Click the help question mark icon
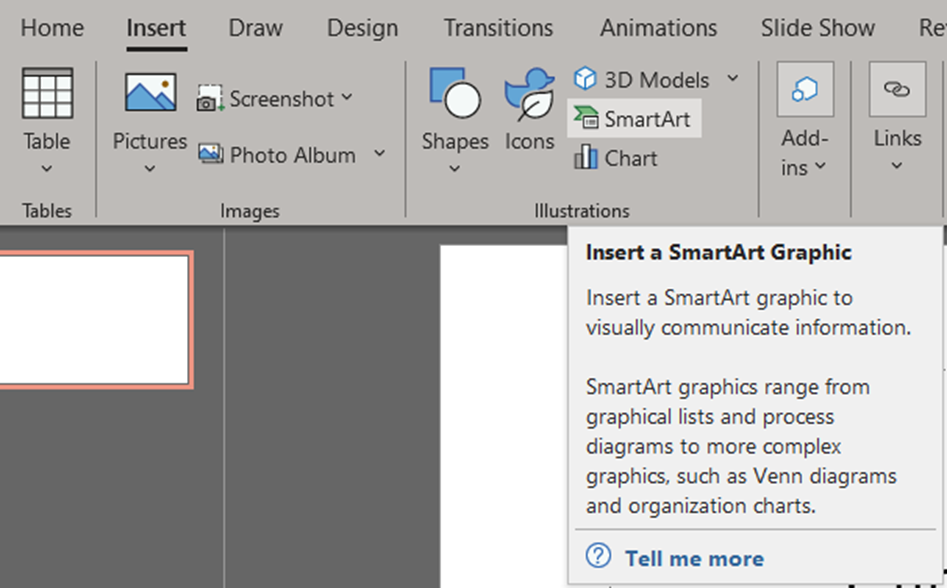The width and height of the screenshot is (947, 588). click(x=599, y=555)
